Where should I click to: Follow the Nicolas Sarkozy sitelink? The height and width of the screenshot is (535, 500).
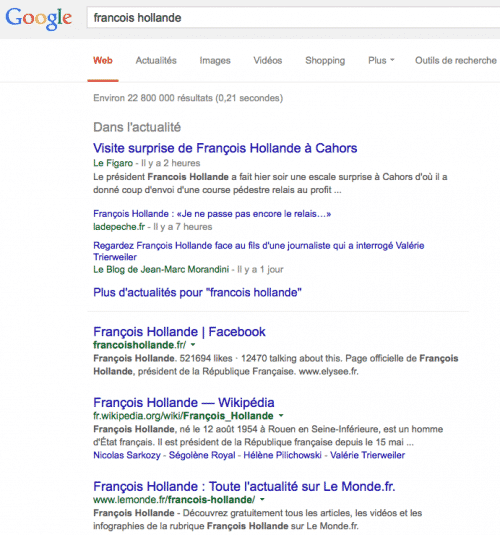127,455
